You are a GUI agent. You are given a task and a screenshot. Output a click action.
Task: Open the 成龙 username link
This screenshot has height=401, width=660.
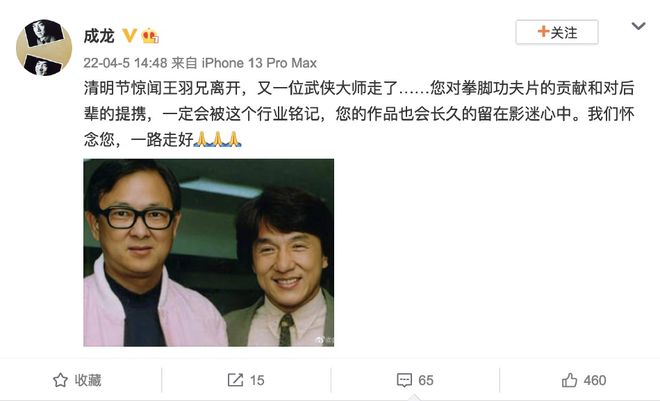pyautogui.click(x=99, y=36)
